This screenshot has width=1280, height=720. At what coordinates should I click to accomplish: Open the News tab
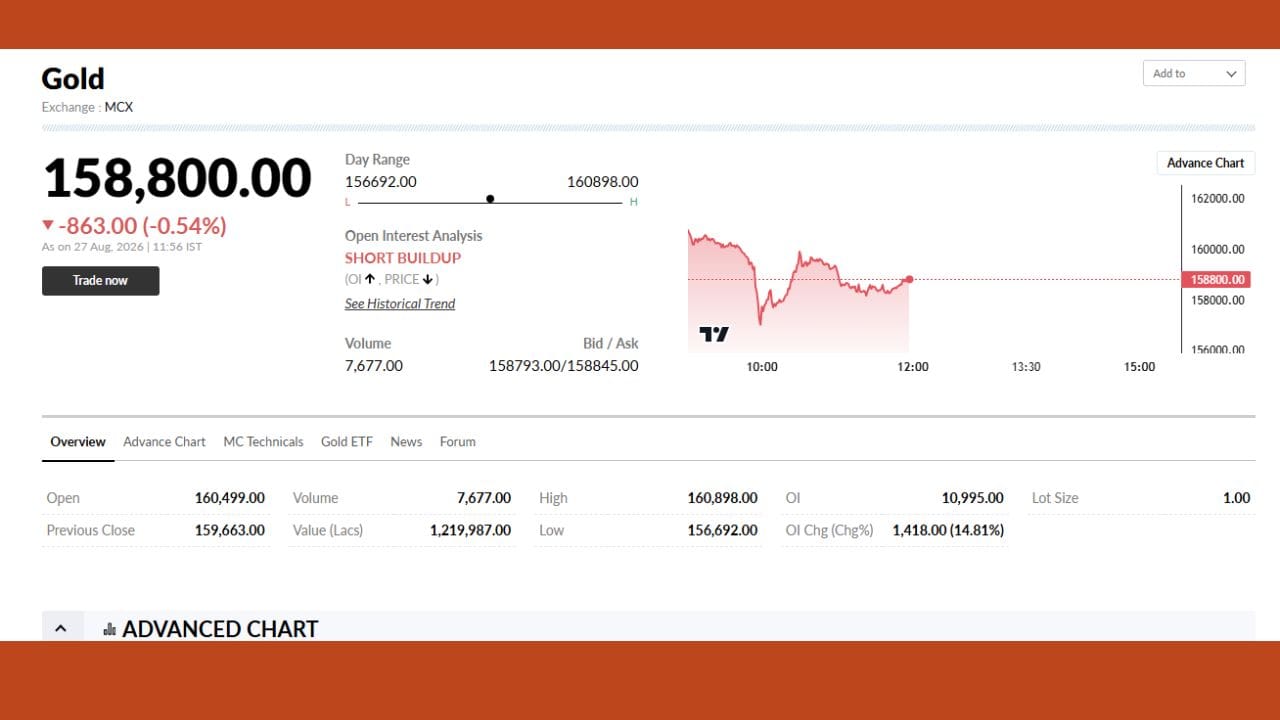click(x=406, y=441)
